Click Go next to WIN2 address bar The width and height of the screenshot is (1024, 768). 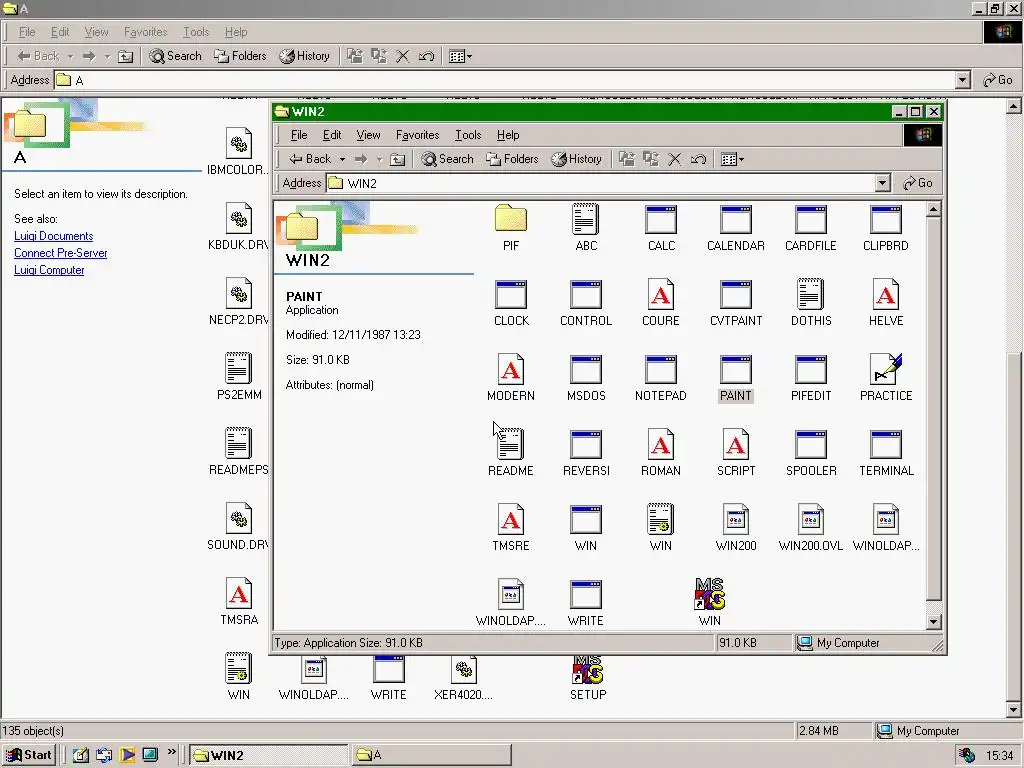coord(918,183)
